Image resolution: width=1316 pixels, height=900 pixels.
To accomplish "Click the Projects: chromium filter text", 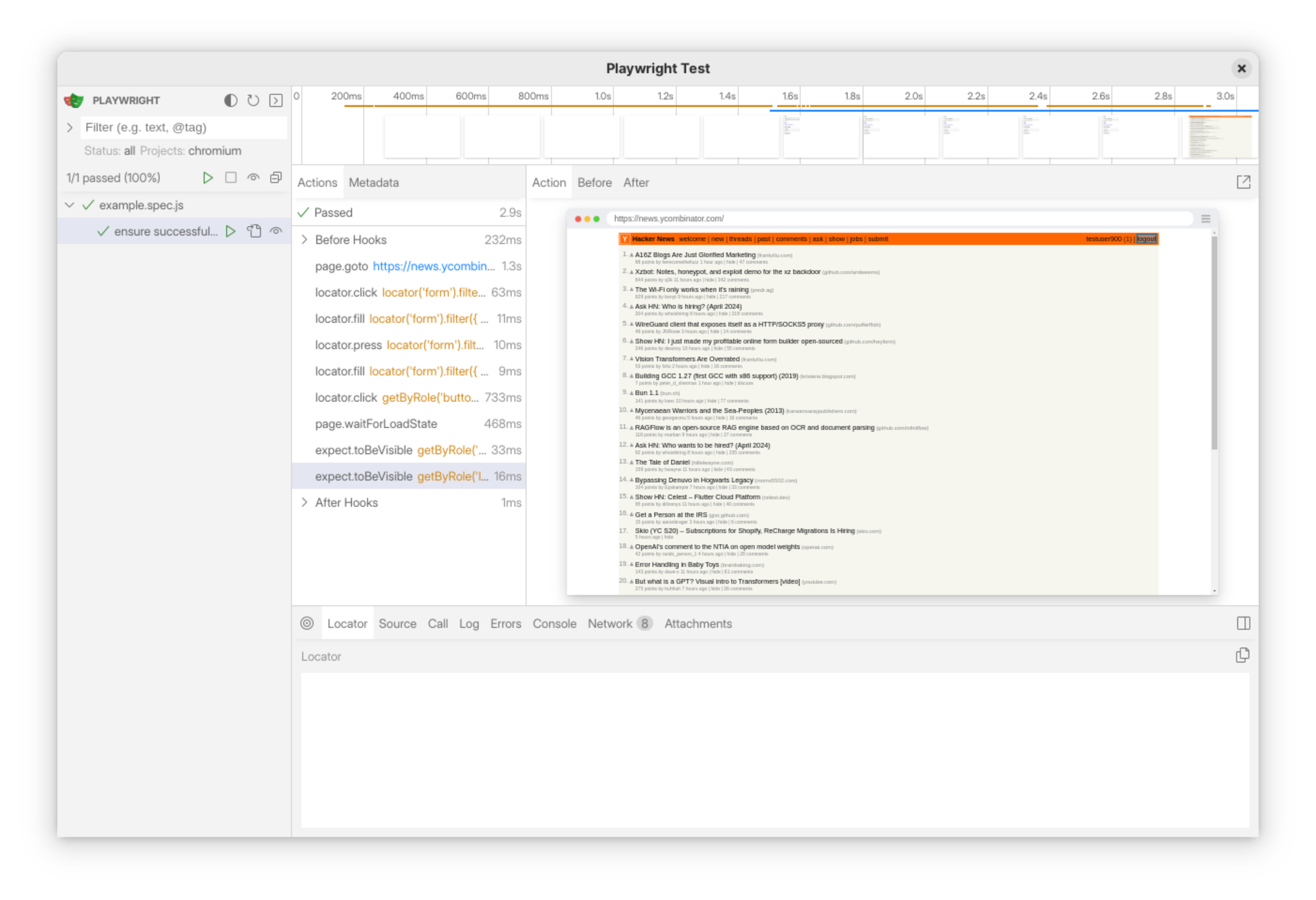I will (190, 151).
